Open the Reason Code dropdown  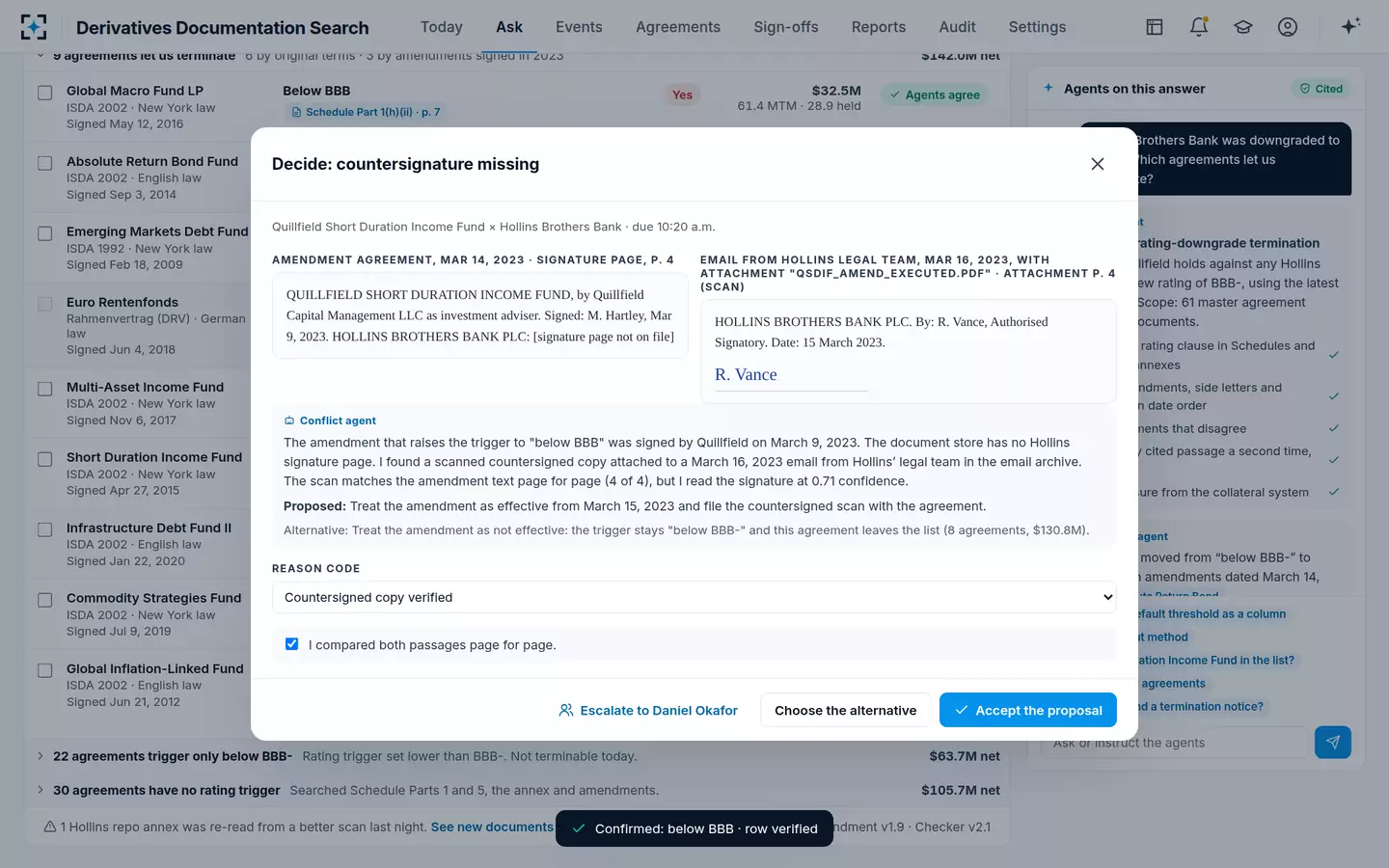(694, 598)
